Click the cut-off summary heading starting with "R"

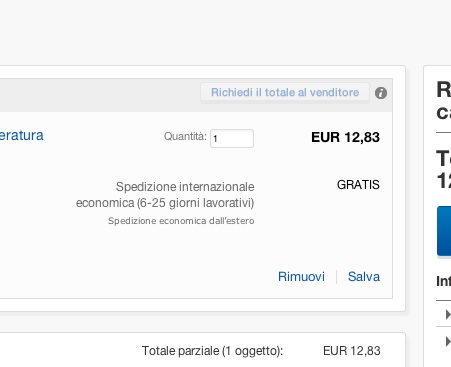[444, 101]
